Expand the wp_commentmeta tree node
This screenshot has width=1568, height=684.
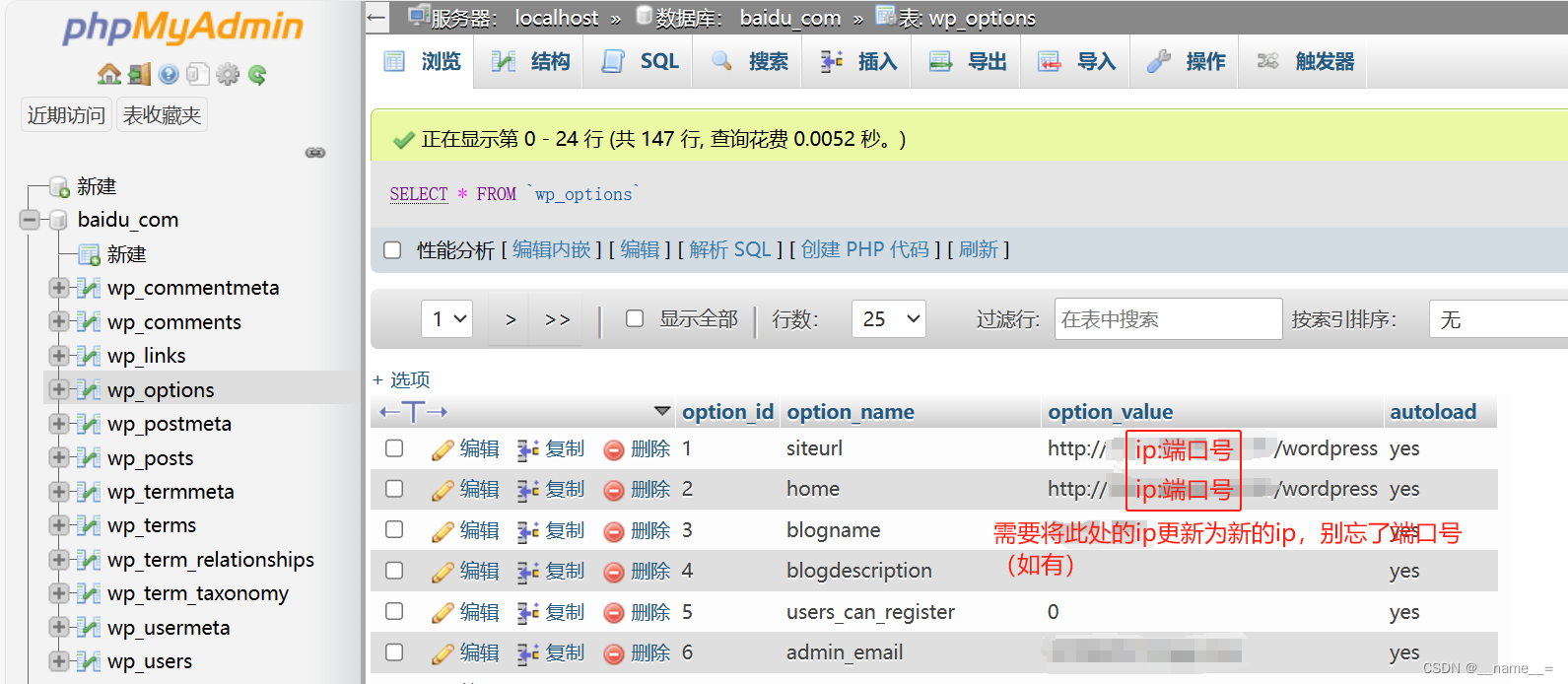point(59,288)
